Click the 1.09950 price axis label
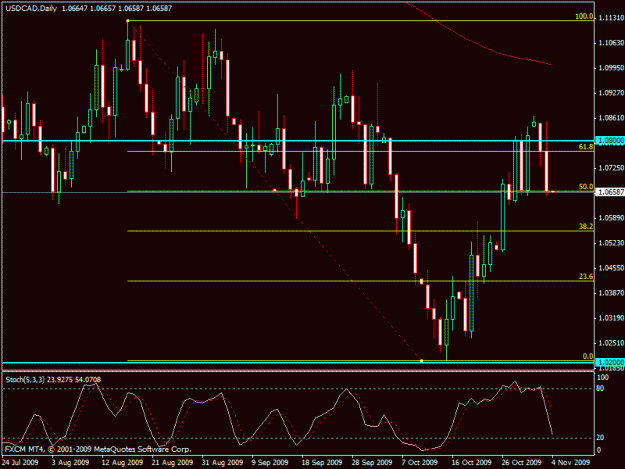The width and height of the screenshot is (625, 469). pos(611,68)
